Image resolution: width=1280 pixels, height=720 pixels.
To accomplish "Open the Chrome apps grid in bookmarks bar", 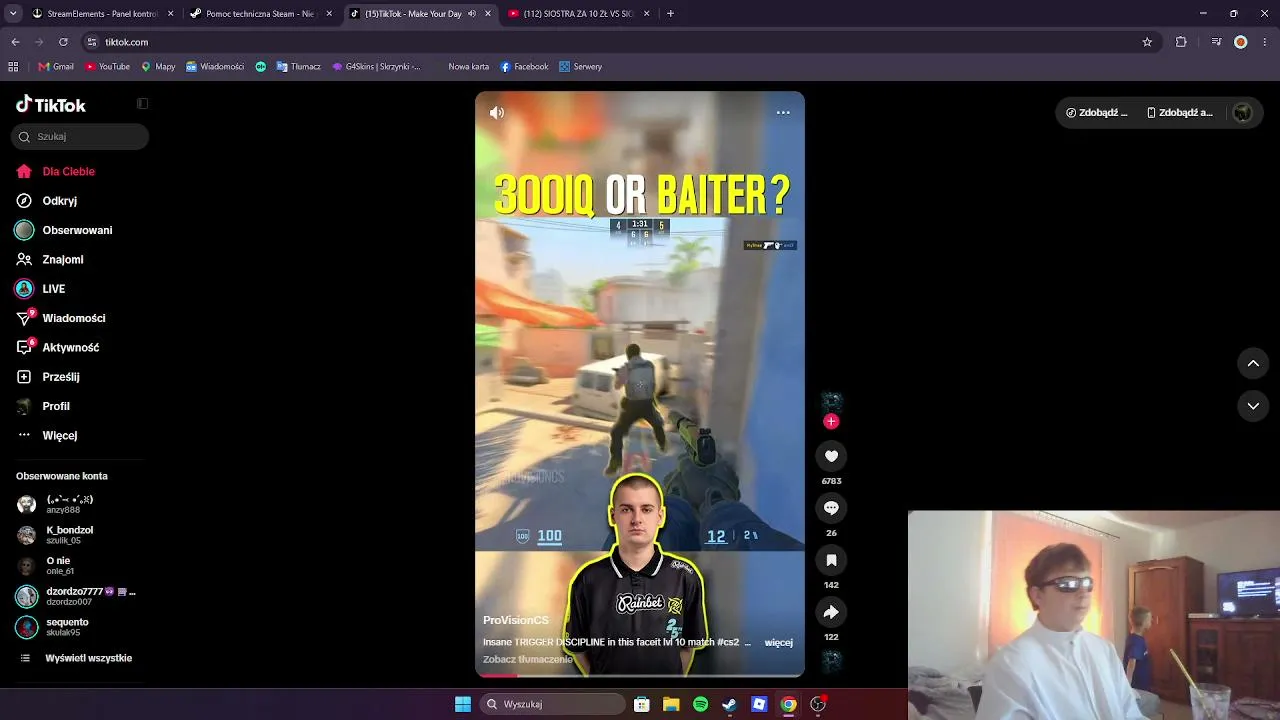I will point(13,67).
